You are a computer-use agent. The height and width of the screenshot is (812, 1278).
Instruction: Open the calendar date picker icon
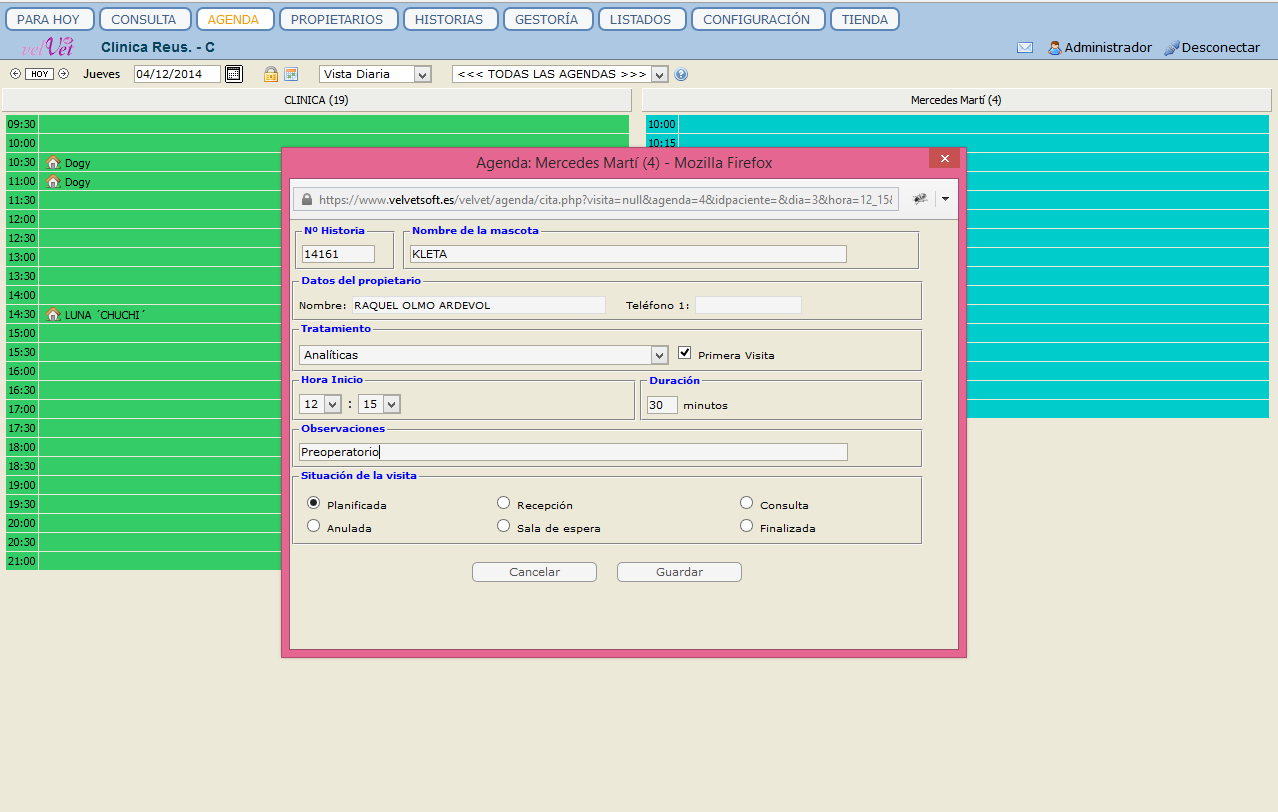[233, 74]
